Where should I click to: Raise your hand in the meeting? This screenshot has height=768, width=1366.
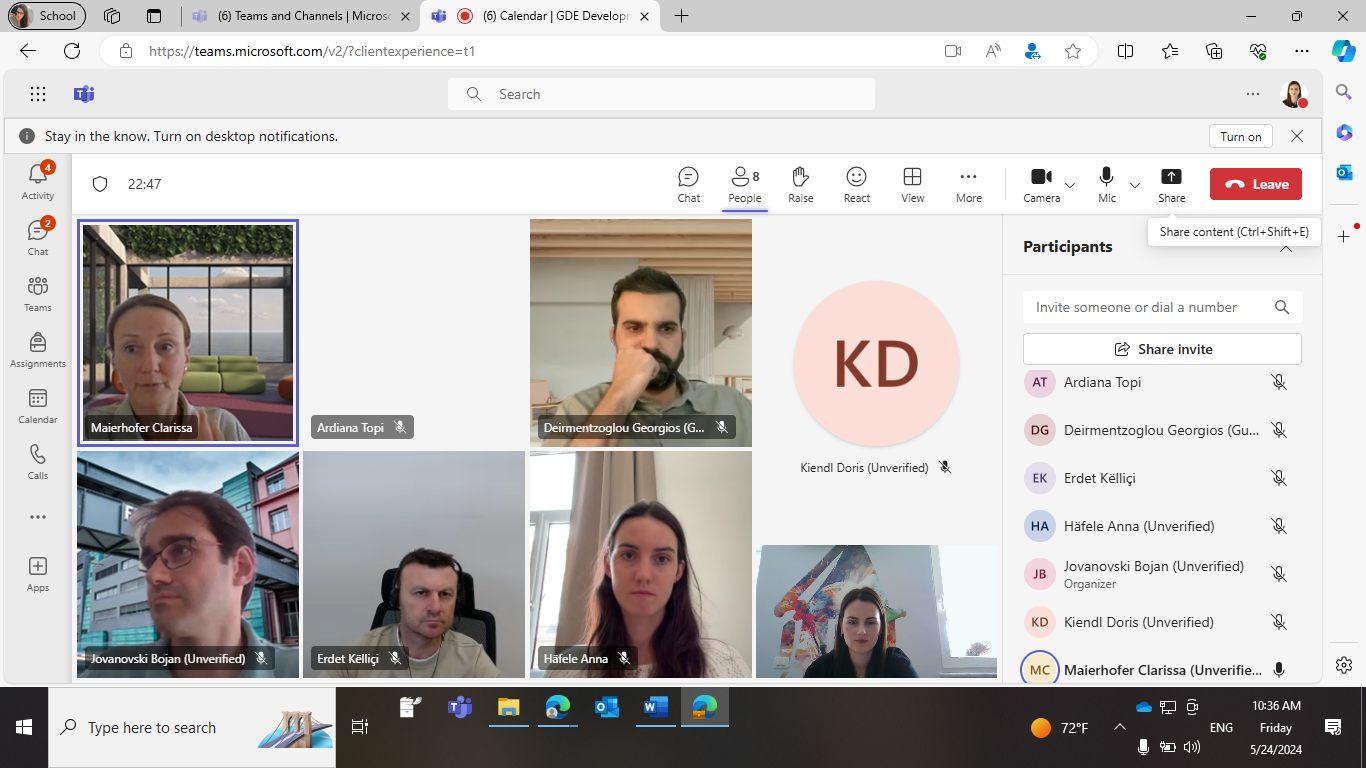(800, 184)
